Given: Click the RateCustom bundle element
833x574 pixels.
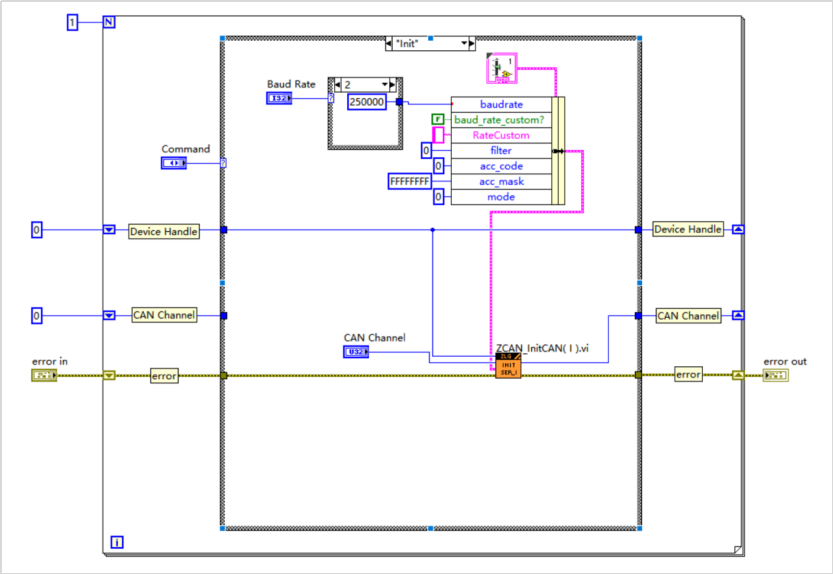Looking at the screenshot, I should pyautogui.click(x=502, y=136).
